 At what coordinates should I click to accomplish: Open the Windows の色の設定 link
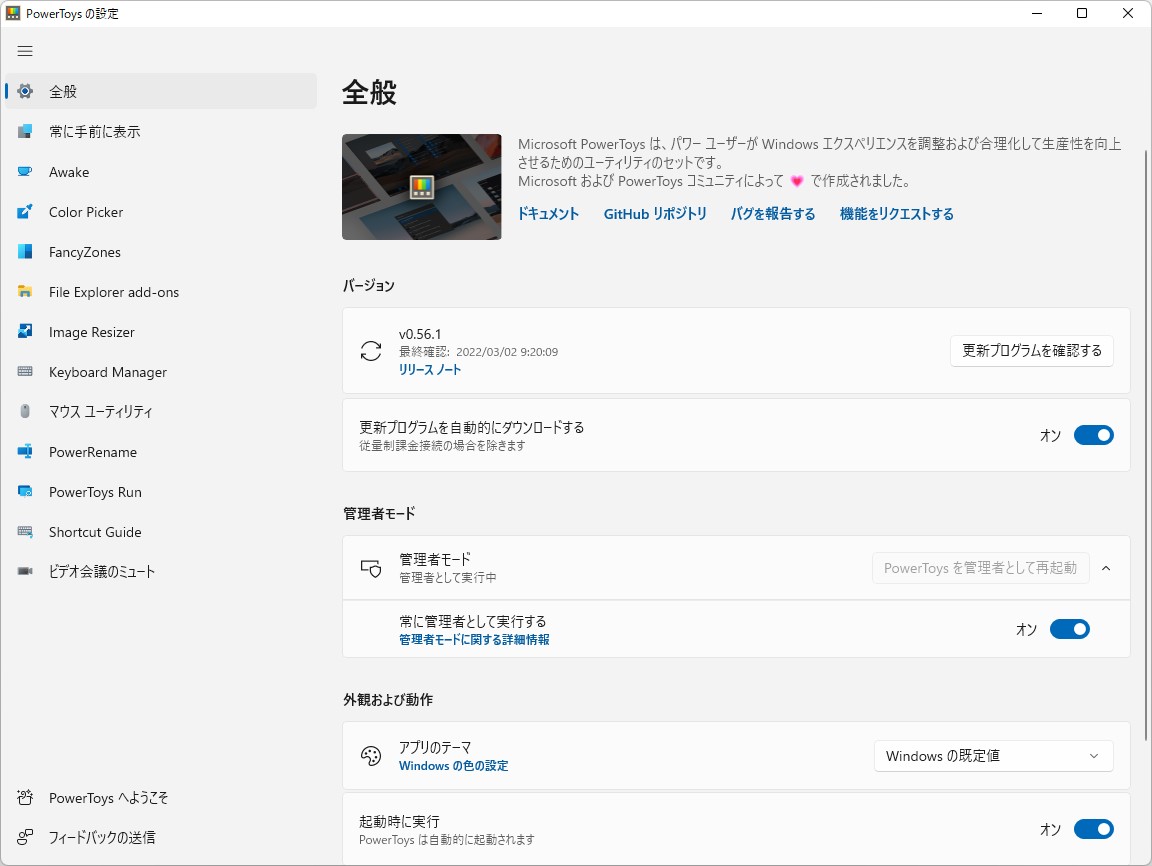(453, 765)
